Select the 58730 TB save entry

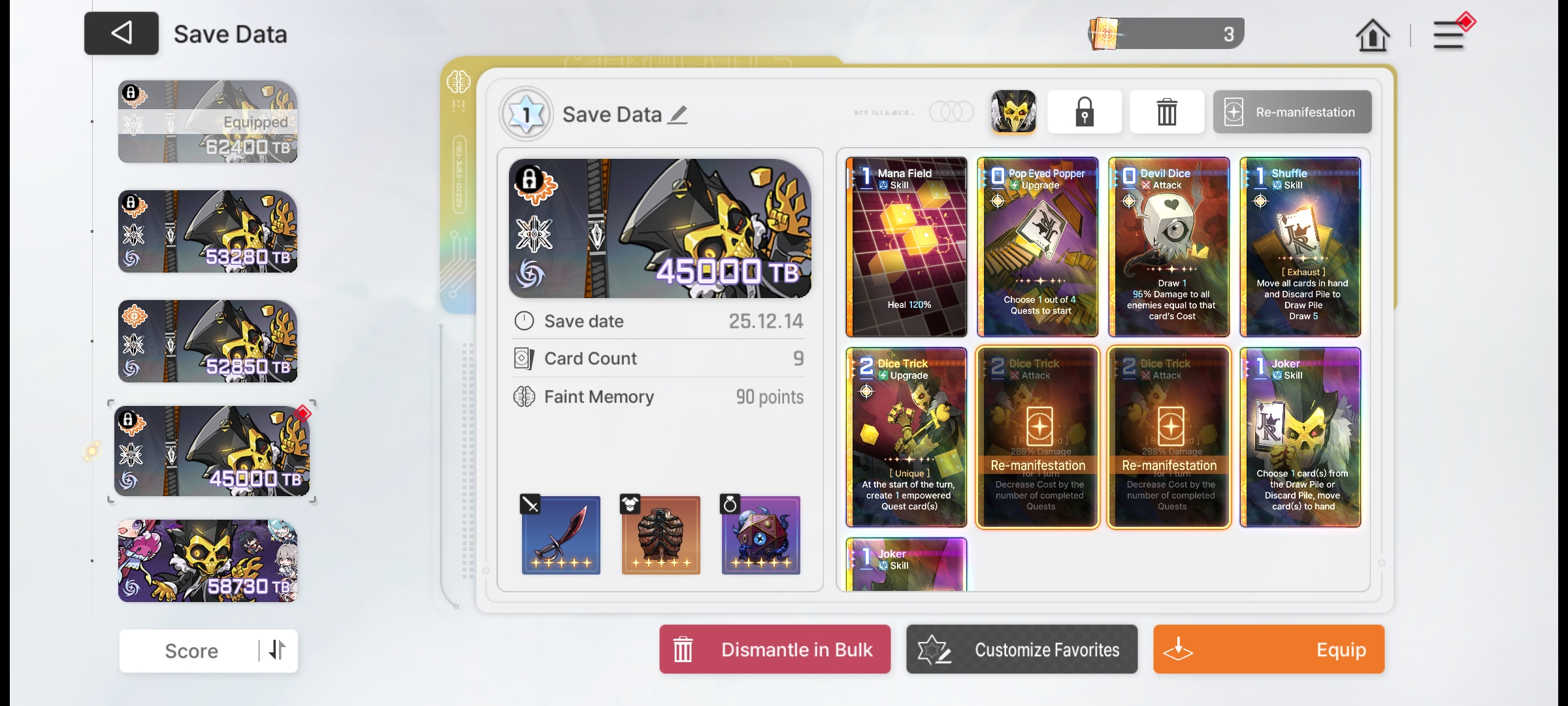(x=208, y=561)
